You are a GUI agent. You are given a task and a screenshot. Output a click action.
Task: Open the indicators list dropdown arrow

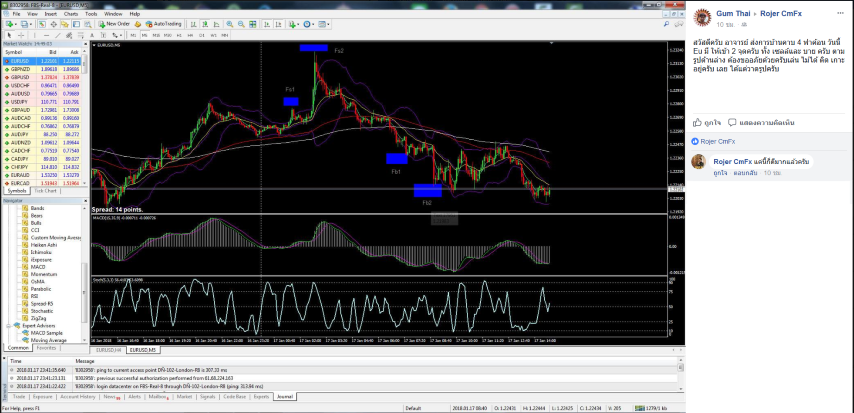(298, 24)
